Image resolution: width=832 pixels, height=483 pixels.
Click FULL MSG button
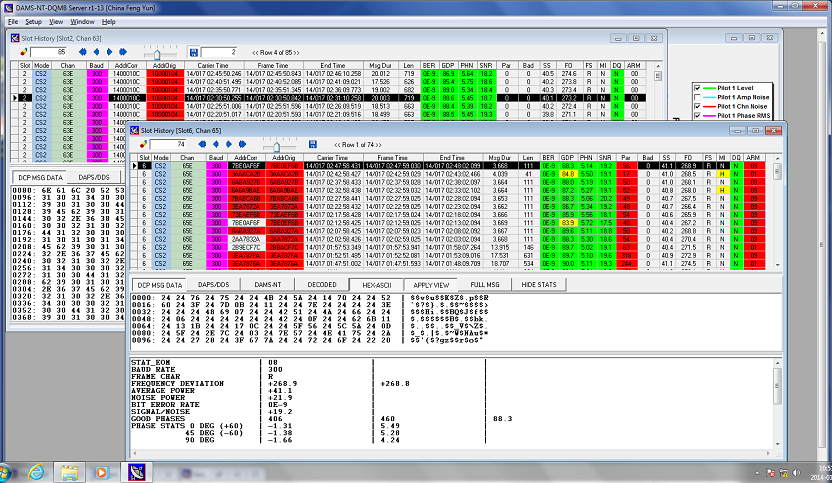484,284
